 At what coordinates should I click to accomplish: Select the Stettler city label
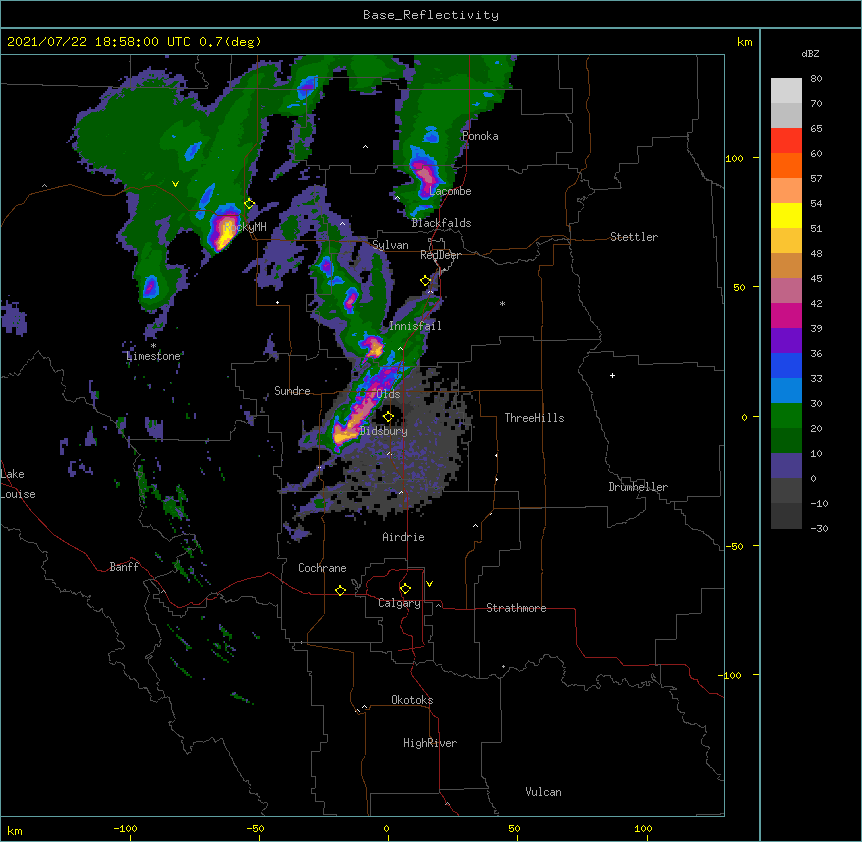634,237
